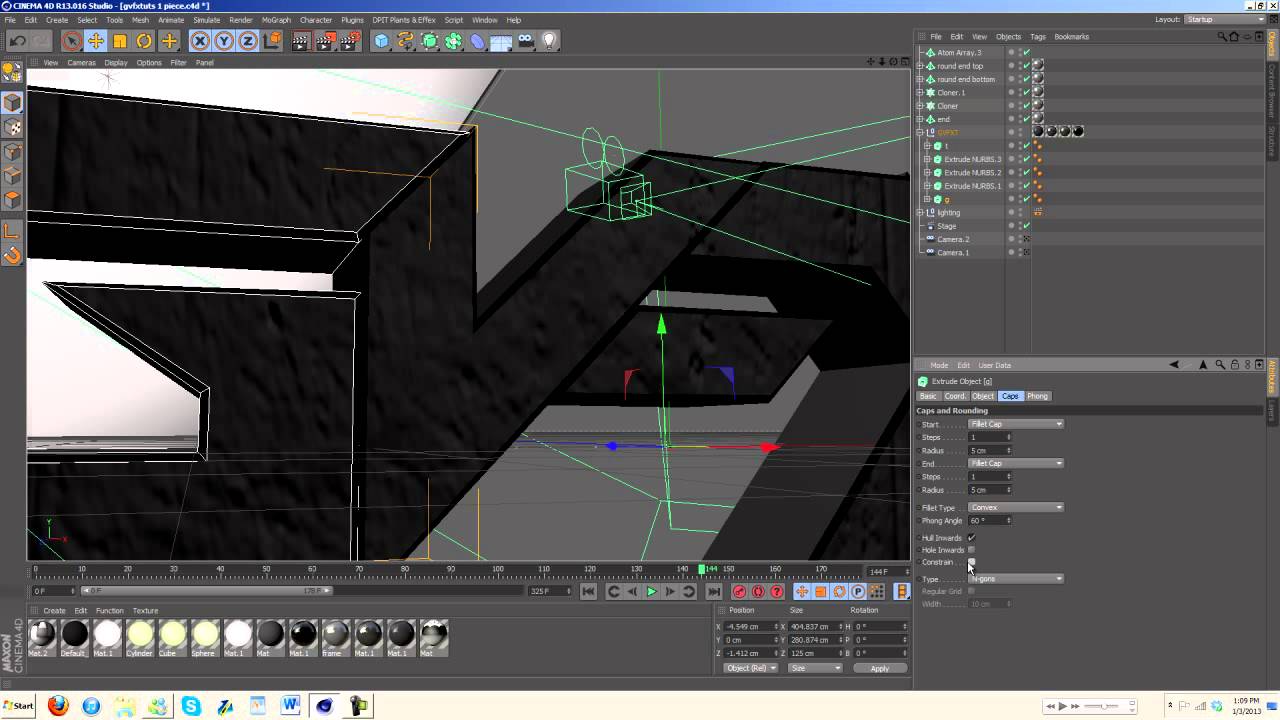Screen dimensions: 1280x720
Task: Jump to end of animation
Action: click(x=713, y=592)
